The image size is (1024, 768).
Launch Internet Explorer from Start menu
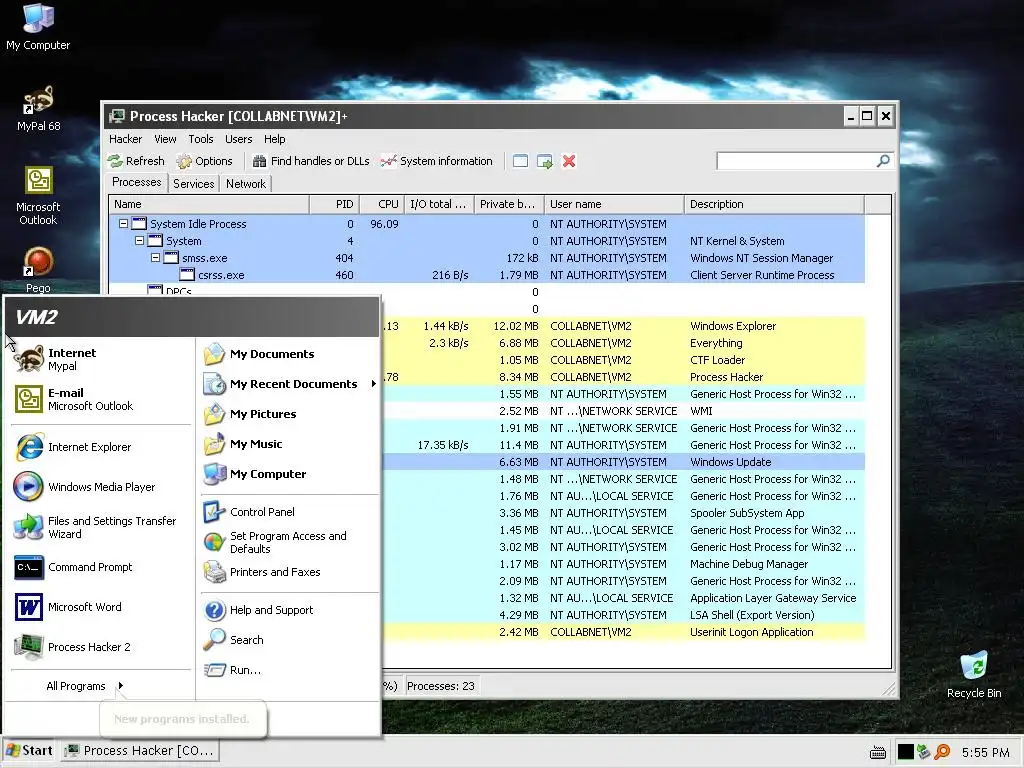click(x=102, y=447)
